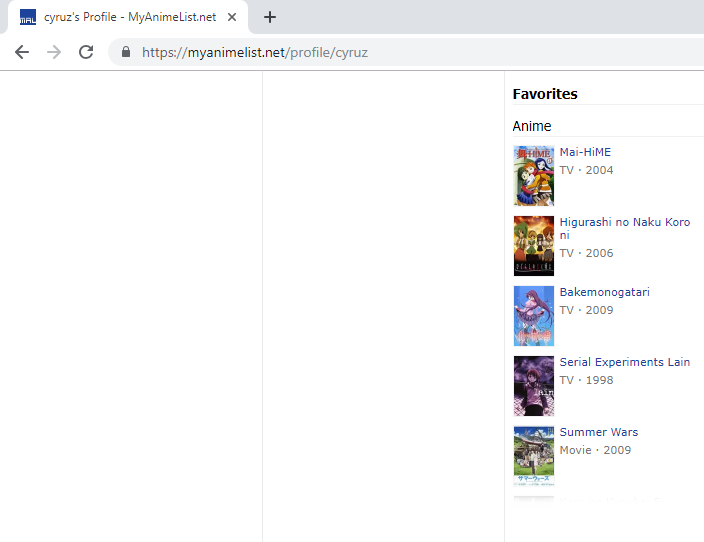Image resolution: width=704 pixels, height=542 pixels.
Task: Click the padlock site security icon
Action: pos(126,52)
